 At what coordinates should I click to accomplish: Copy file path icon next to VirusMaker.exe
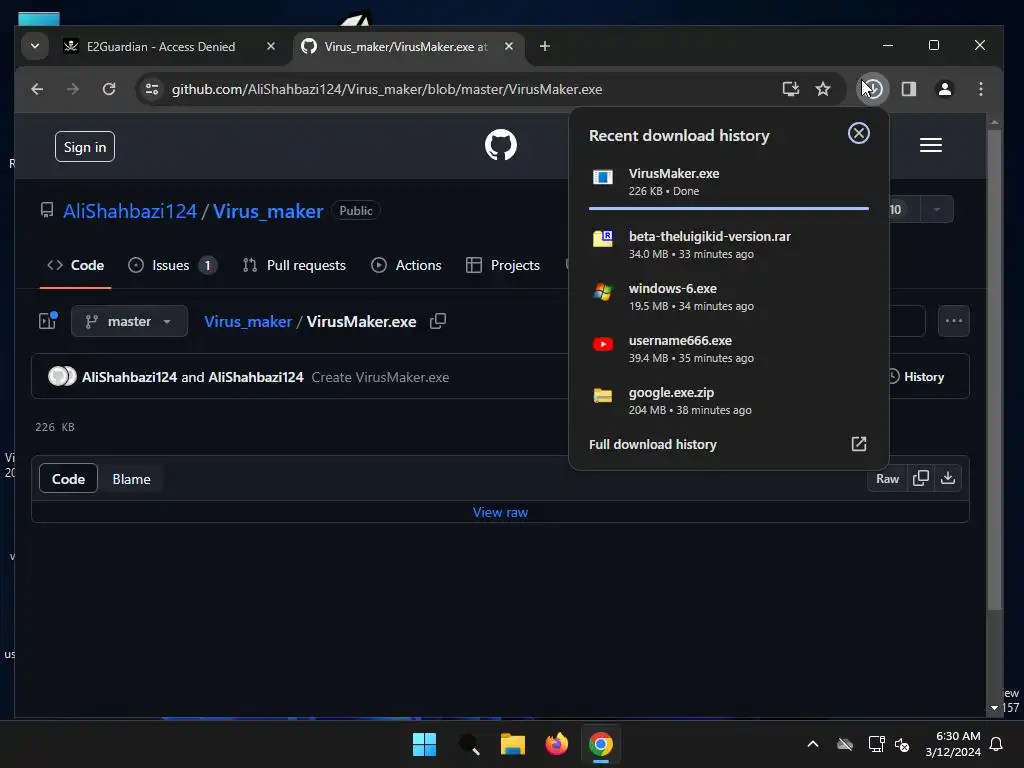tap(438, 321)
